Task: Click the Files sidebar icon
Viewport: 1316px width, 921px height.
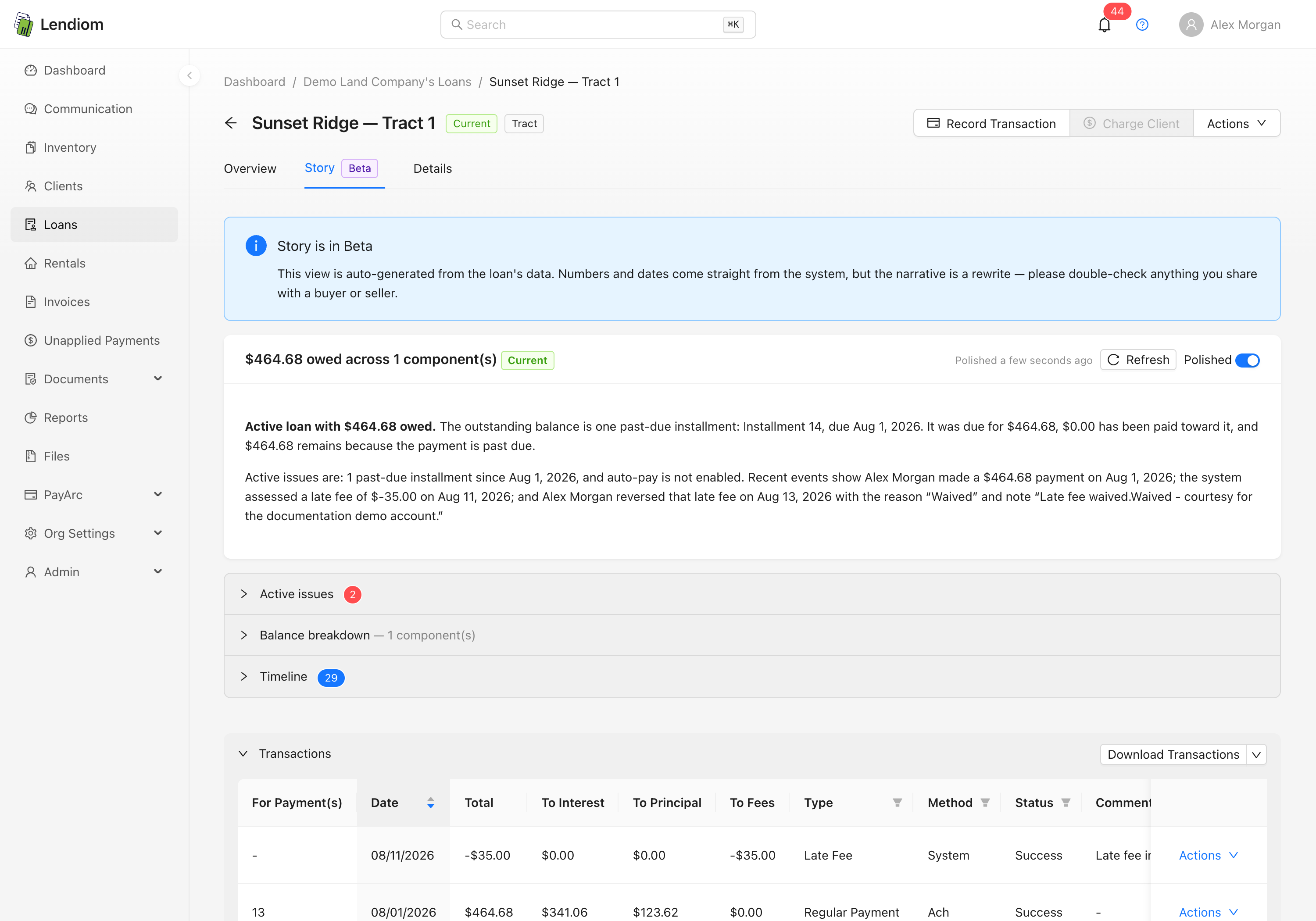Action: (x=30, y=456)
